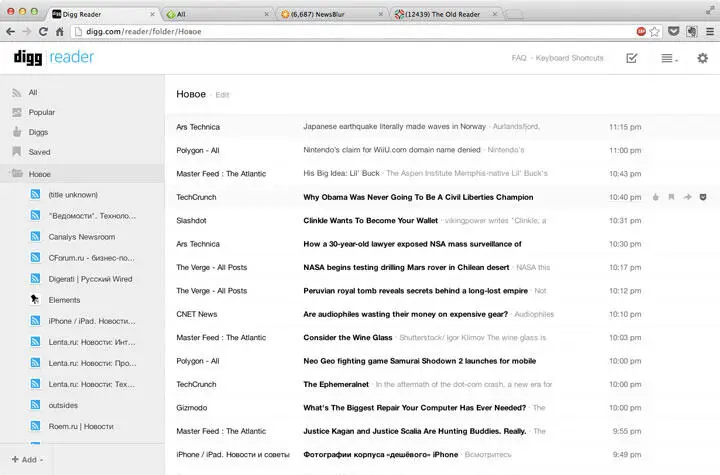
Task: Click the Keyboard Shortcuts link
Action: pos(569,58)
